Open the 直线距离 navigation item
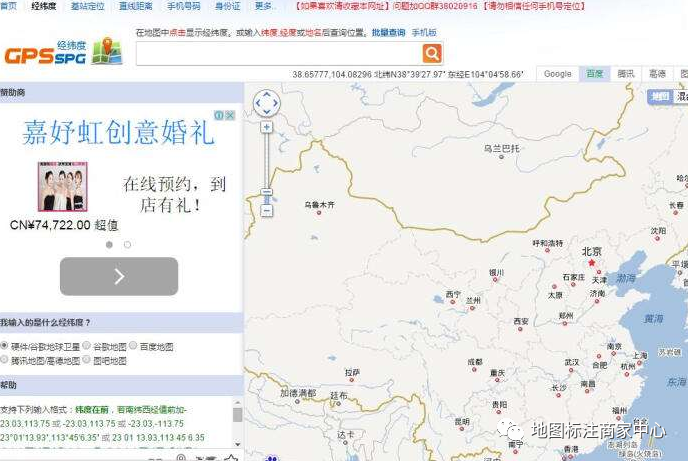Screen dimensions: 688x461 click(x=135, y=6)
